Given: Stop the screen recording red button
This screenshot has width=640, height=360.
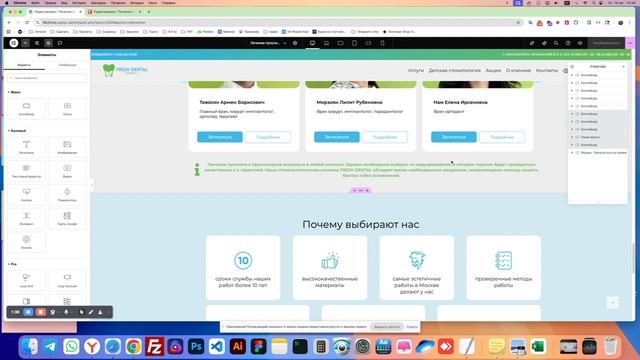Looking at the screenshot, I should 40,312.
